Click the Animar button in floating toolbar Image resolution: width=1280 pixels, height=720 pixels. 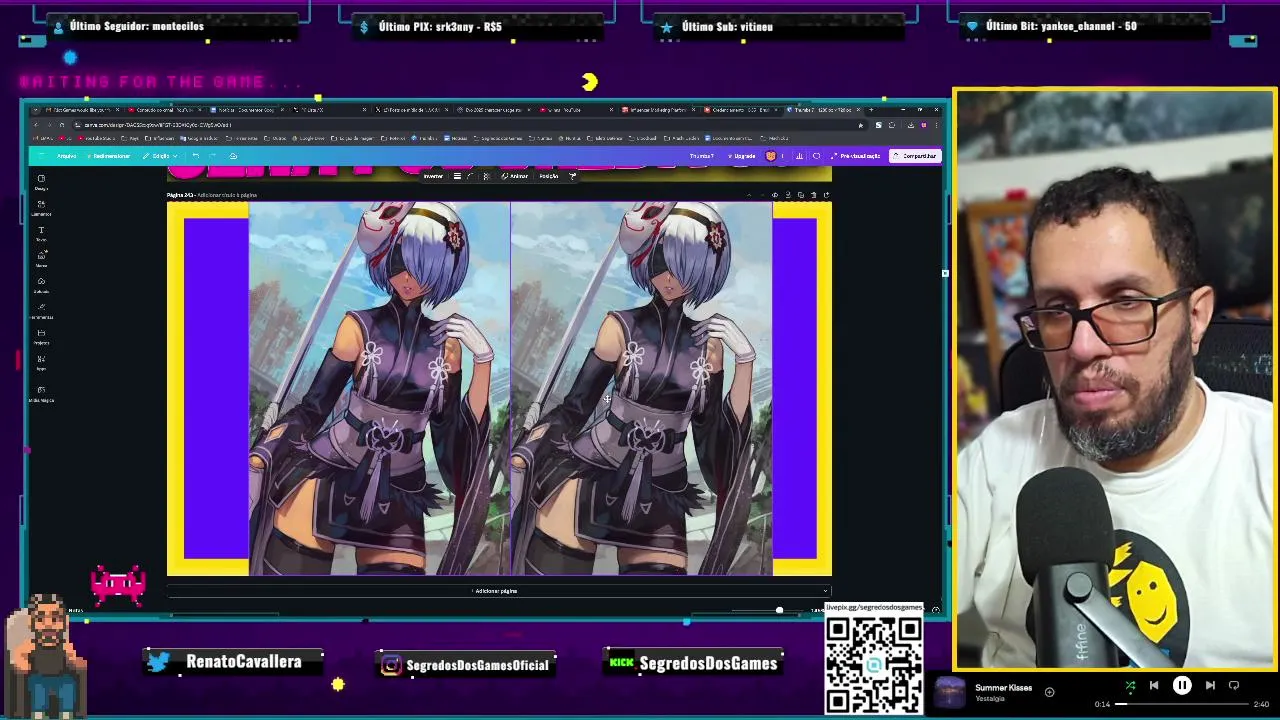coord(514,176)
